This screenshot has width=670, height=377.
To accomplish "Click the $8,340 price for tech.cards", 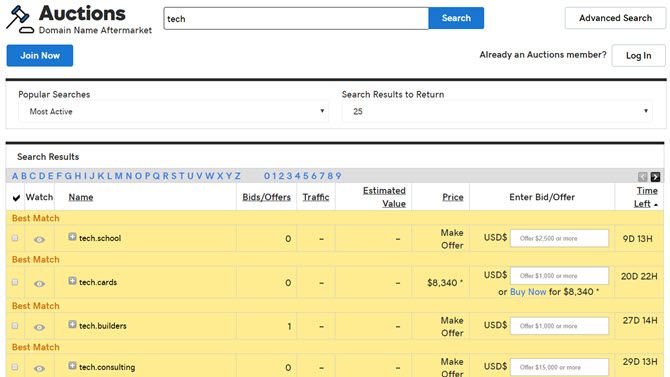I will (x=445, y=283).
